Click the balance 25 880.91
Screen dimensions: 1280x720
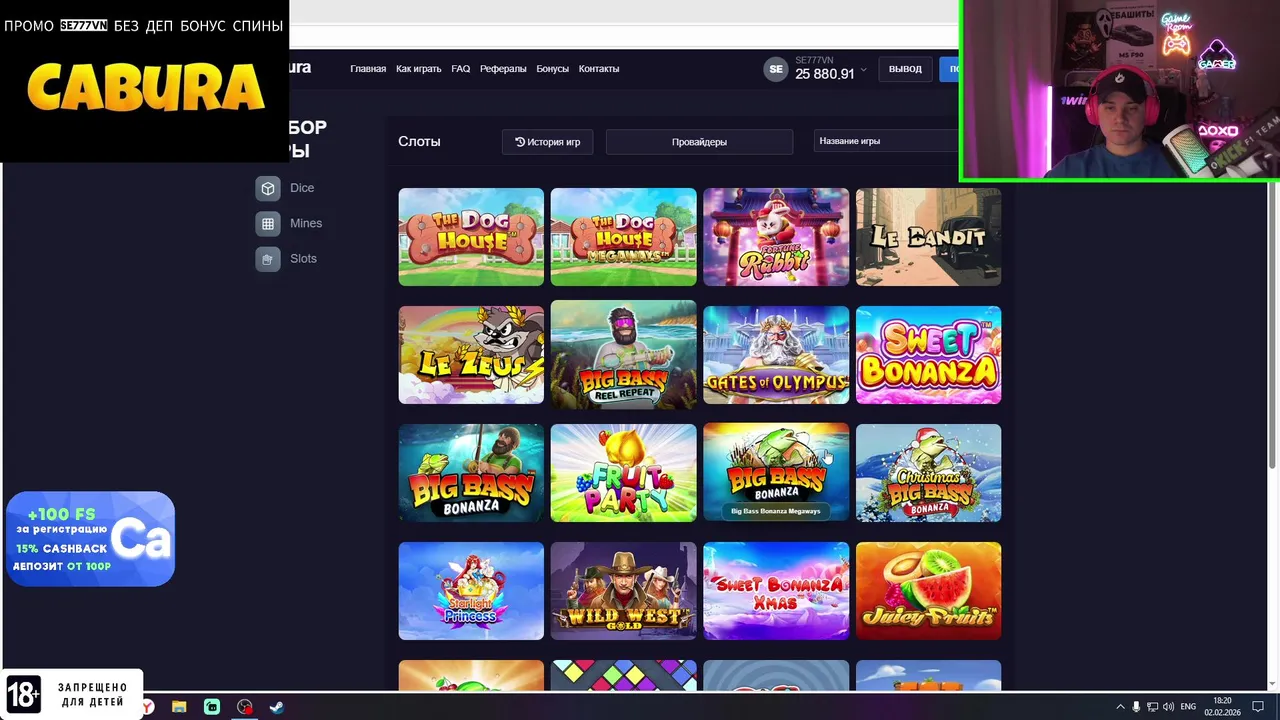point(825,74)
